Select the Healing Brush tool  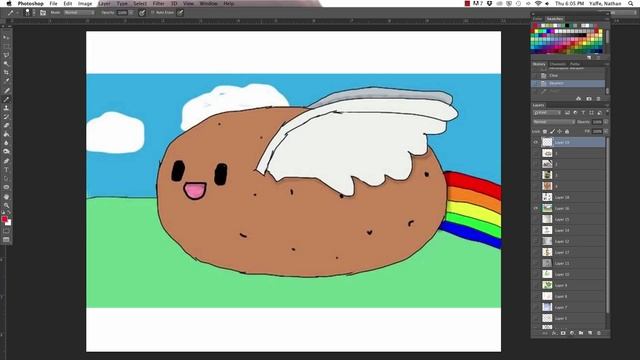coord(6,90)
